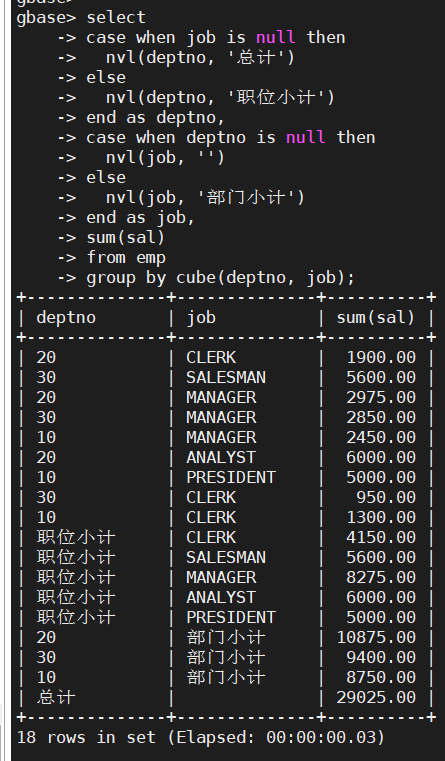Click deptno 30 in the SALESMAN 5600.00 row

(46, 377)
